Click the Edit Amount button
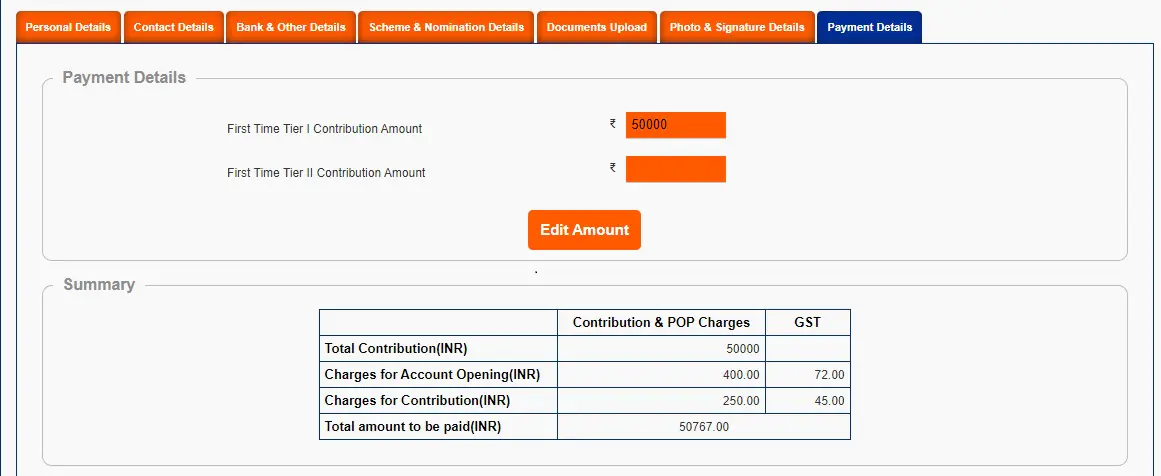The width and height of the screenshot is (1161, 476). [x=584, y=229]
